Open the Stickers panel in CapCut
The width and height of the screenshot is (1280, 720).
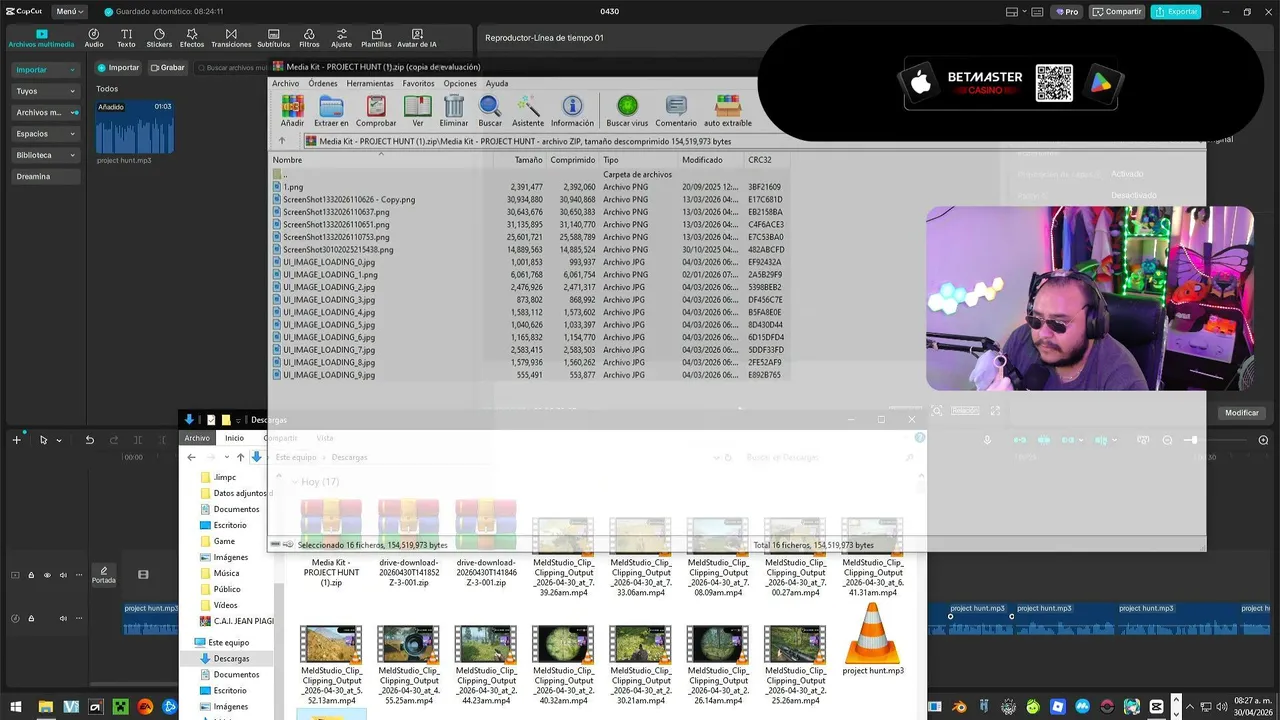pyautogui.click(x=159, y=38)
